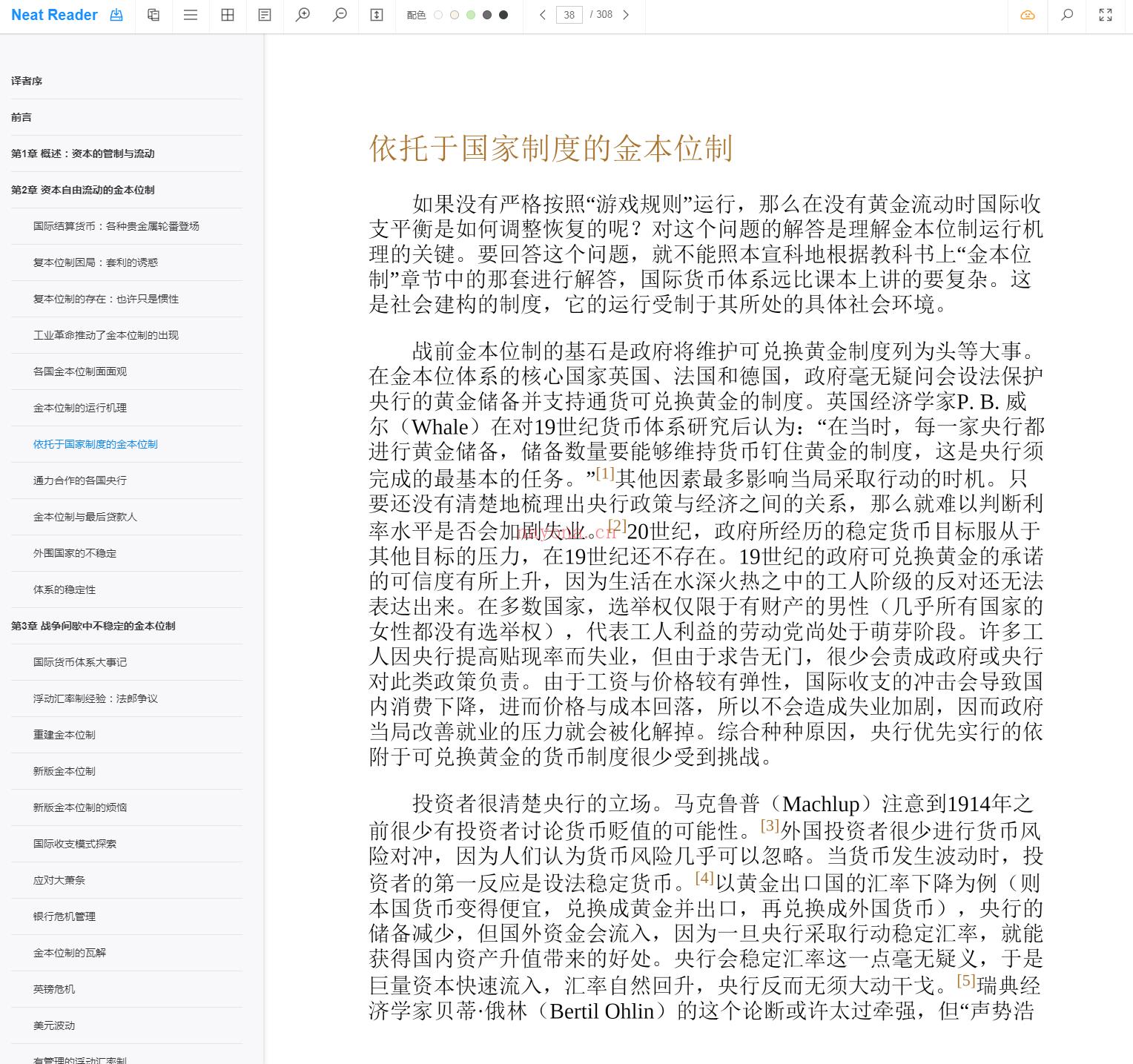Screen dimensions: 1133x1064
Task: Open the import book icon
Action: [x=116, y=15]
